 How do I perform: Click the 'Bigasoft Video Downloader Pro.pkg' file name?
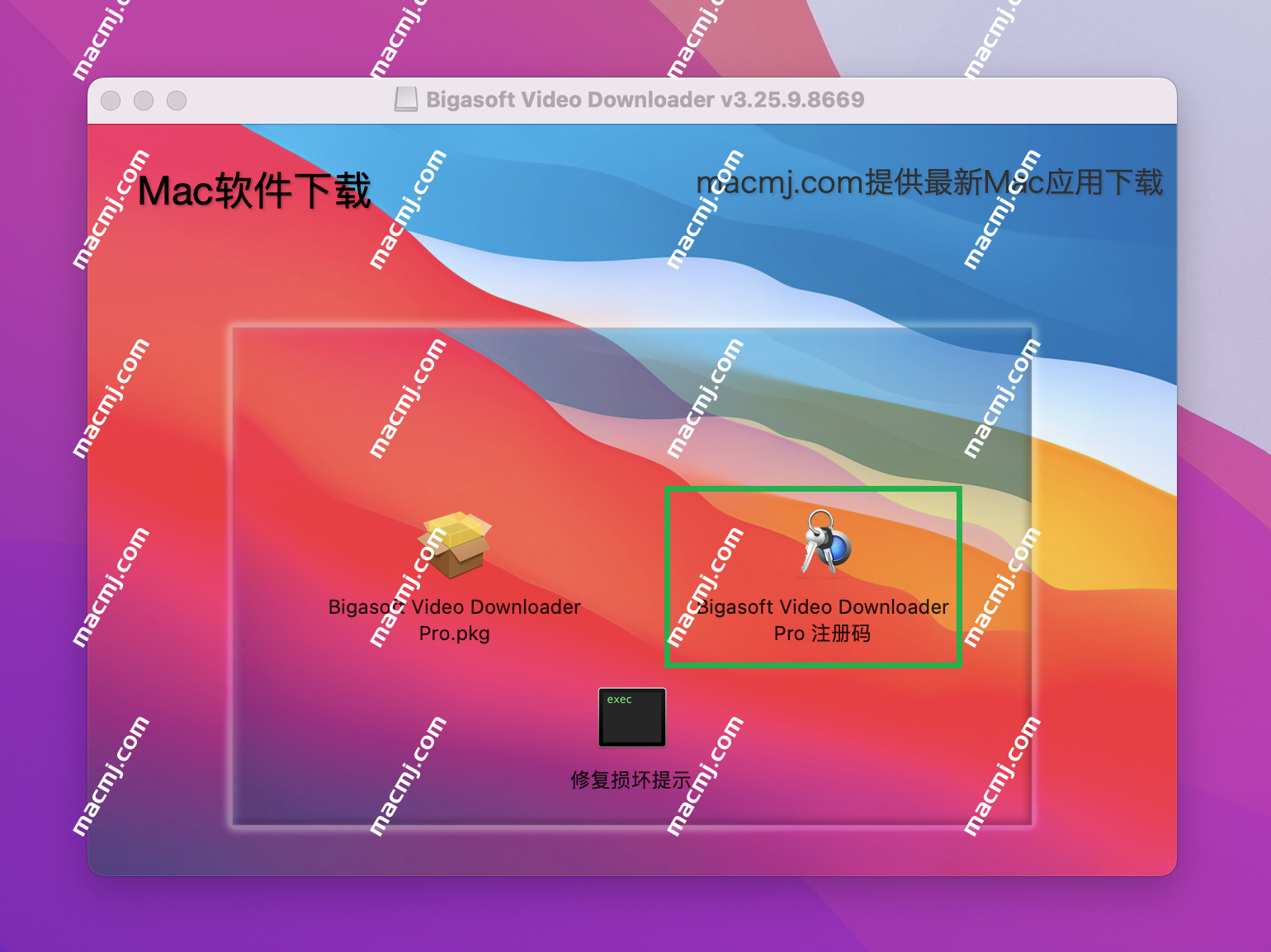[455, 620]
